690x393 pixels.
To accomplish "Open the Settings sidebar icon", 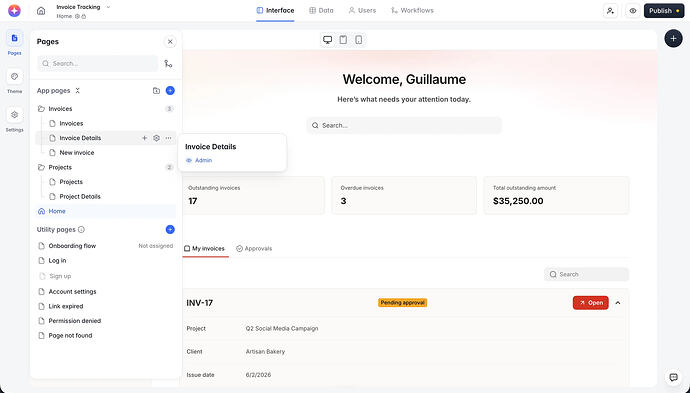I will [x=15, y=115].
